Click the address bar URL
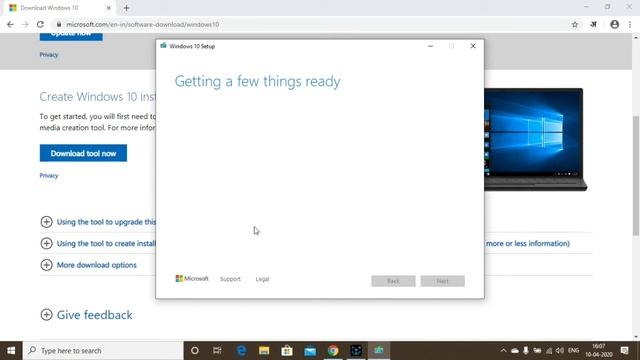The height and width of the screenshot is (360, 640). (x=143, y=24)
